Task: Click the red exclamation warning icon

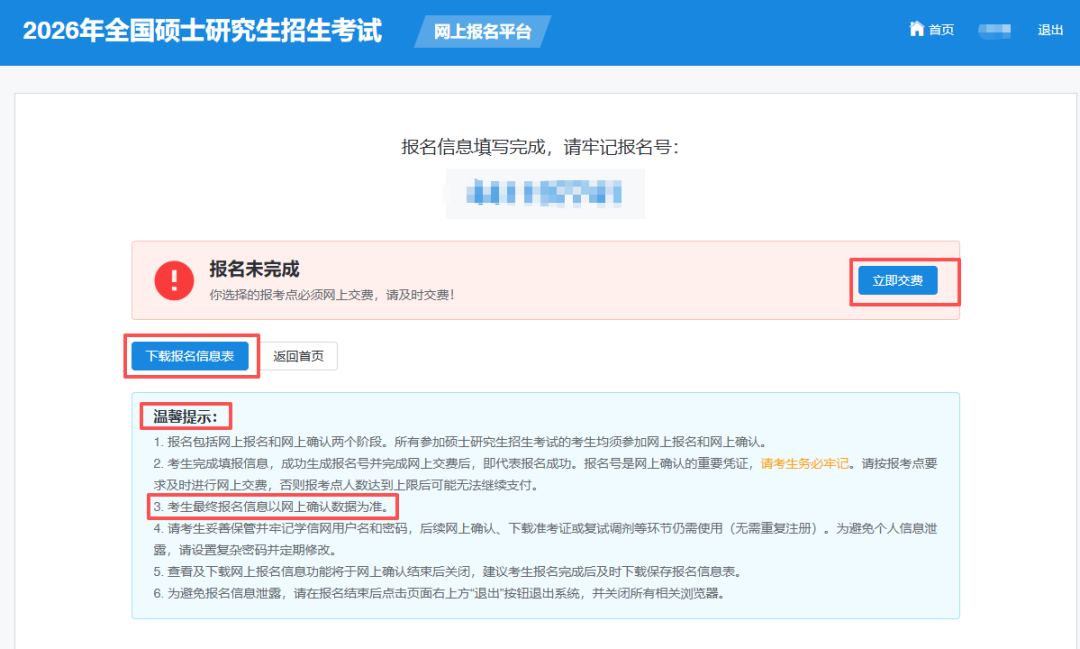Action: point(174,280)
